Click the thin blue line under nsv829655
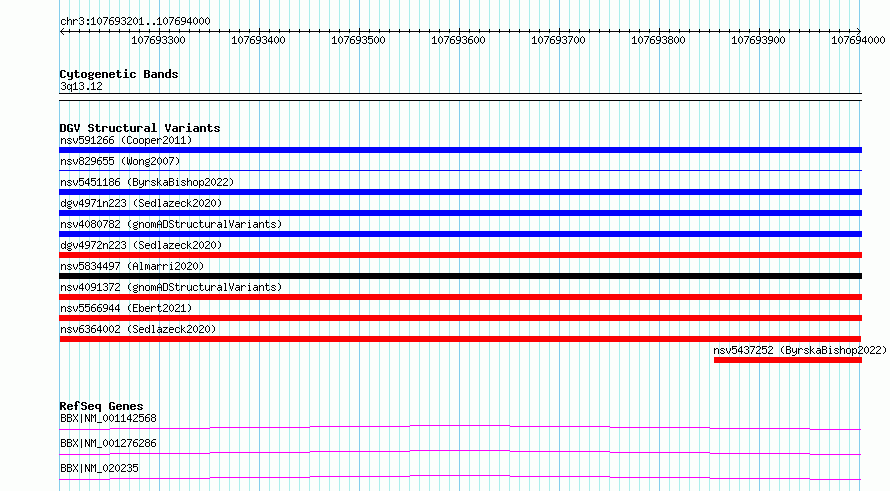890x491 pixels. coord(460,170)
